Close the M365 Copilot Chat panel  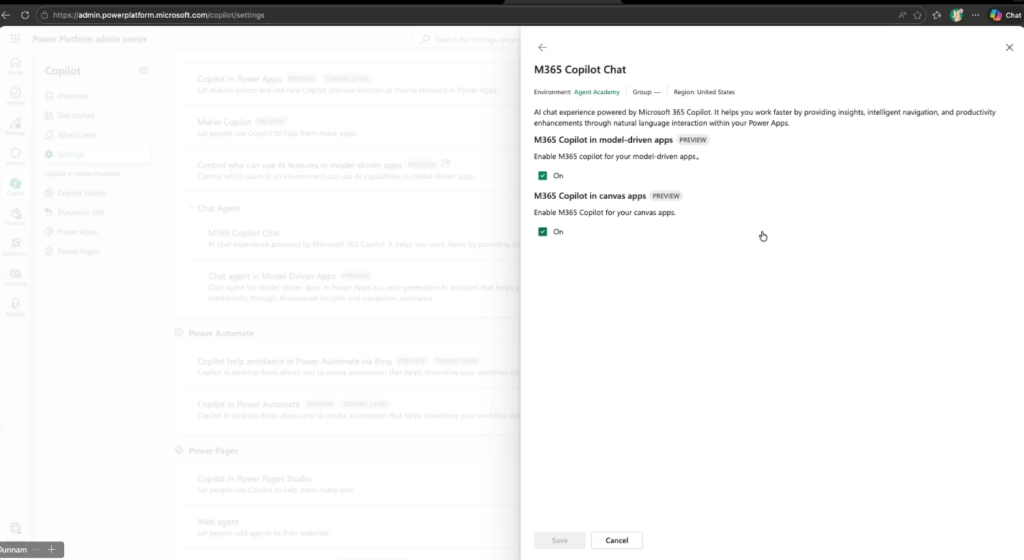coord(1009,48)
